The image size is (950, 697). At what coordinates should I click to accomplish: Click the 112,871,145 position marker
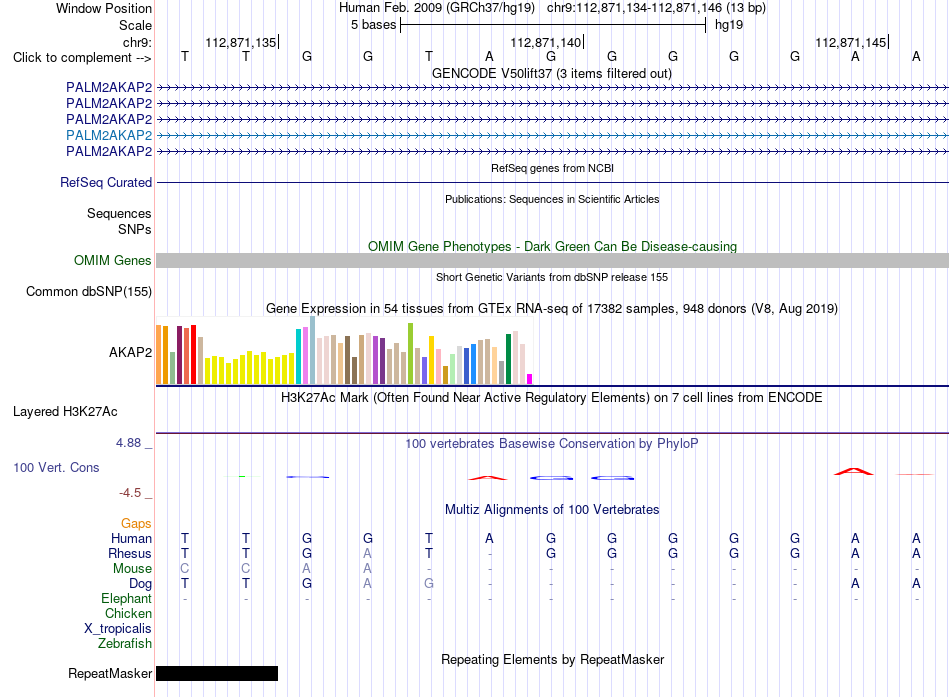(x=850, y=42)
